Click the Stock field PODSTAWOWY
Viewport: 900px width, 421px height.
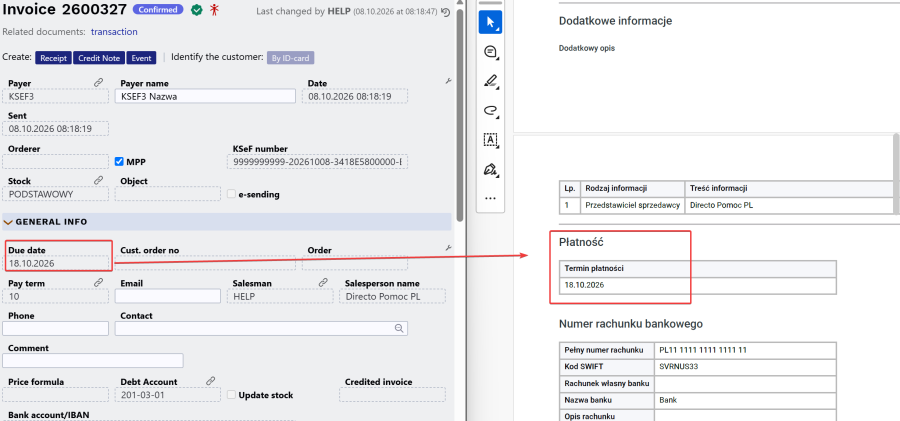pyautogui.click(x=56, y=194)
